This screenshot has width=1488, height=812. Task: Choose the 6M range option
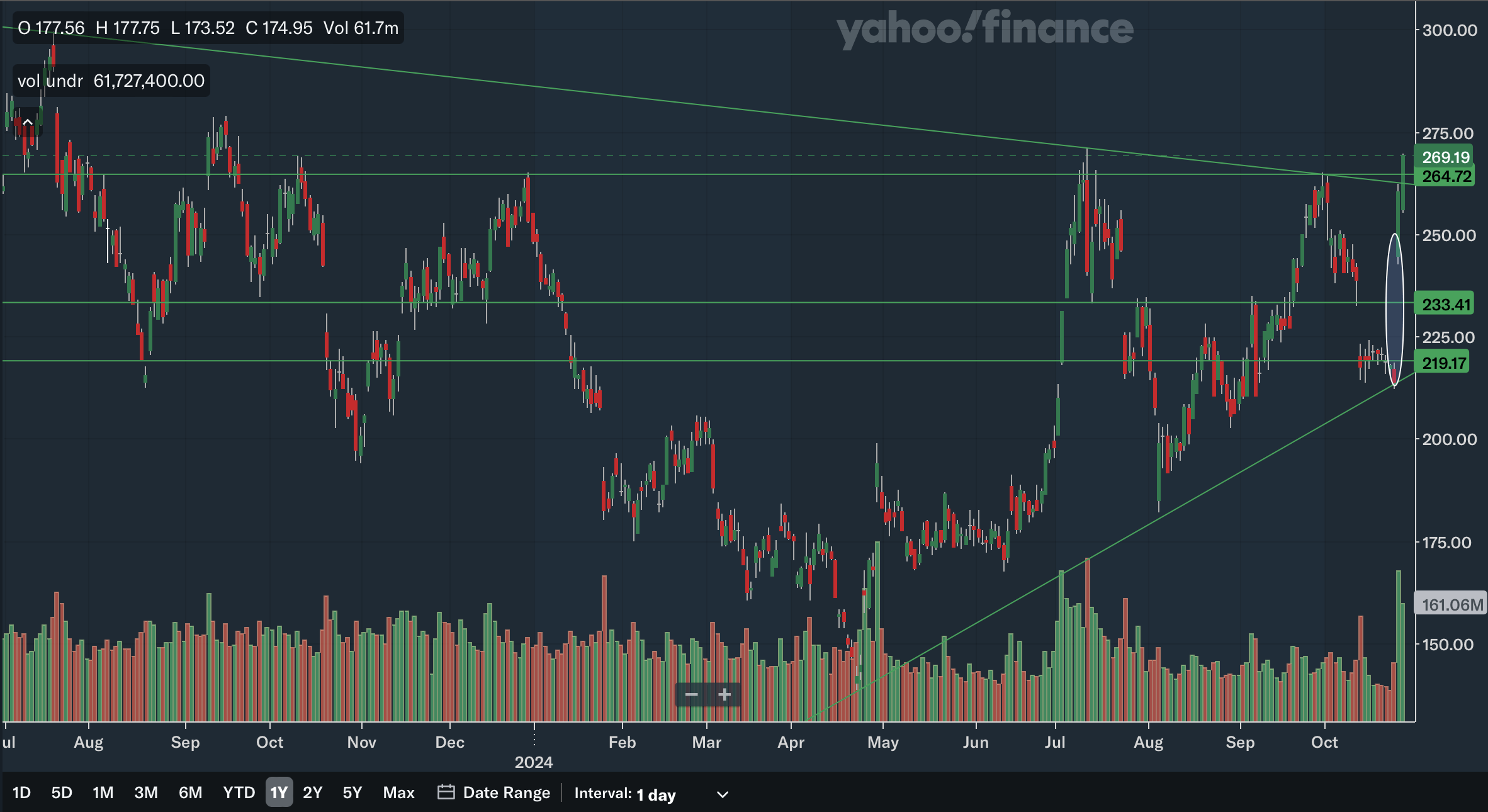[x=190, y=792]
